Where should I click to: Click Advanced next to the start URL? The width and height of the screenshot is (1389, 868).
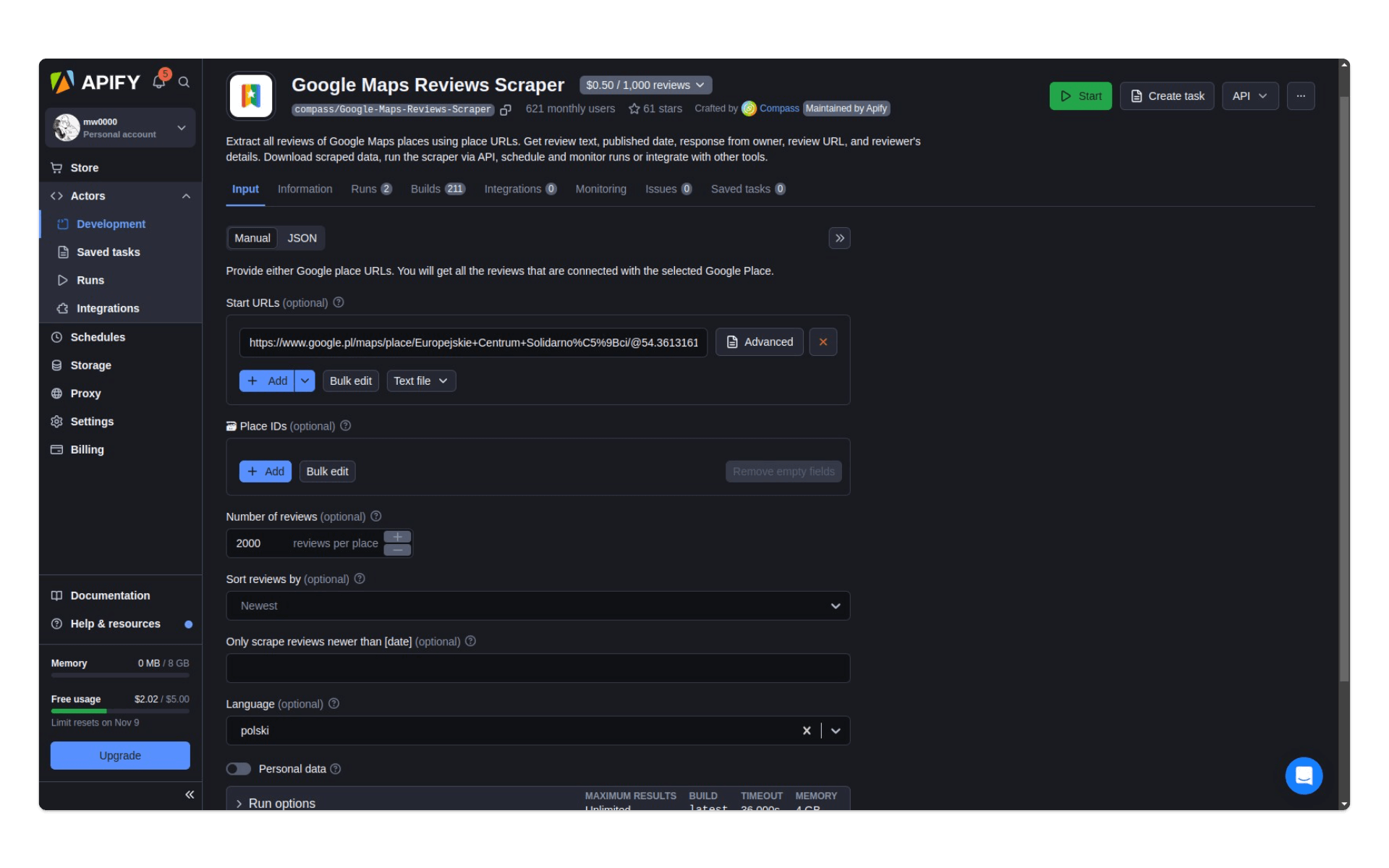(x=759, y=342)
